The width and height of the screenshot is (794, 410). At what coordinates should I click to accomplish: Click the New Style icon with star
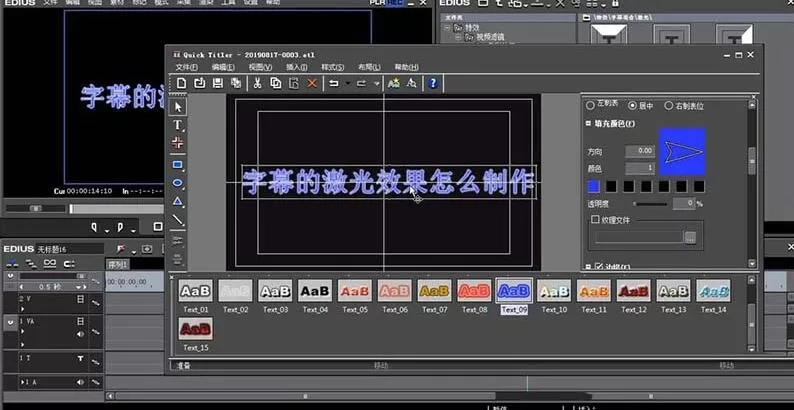pyautogui.click(x=393, y=84)
